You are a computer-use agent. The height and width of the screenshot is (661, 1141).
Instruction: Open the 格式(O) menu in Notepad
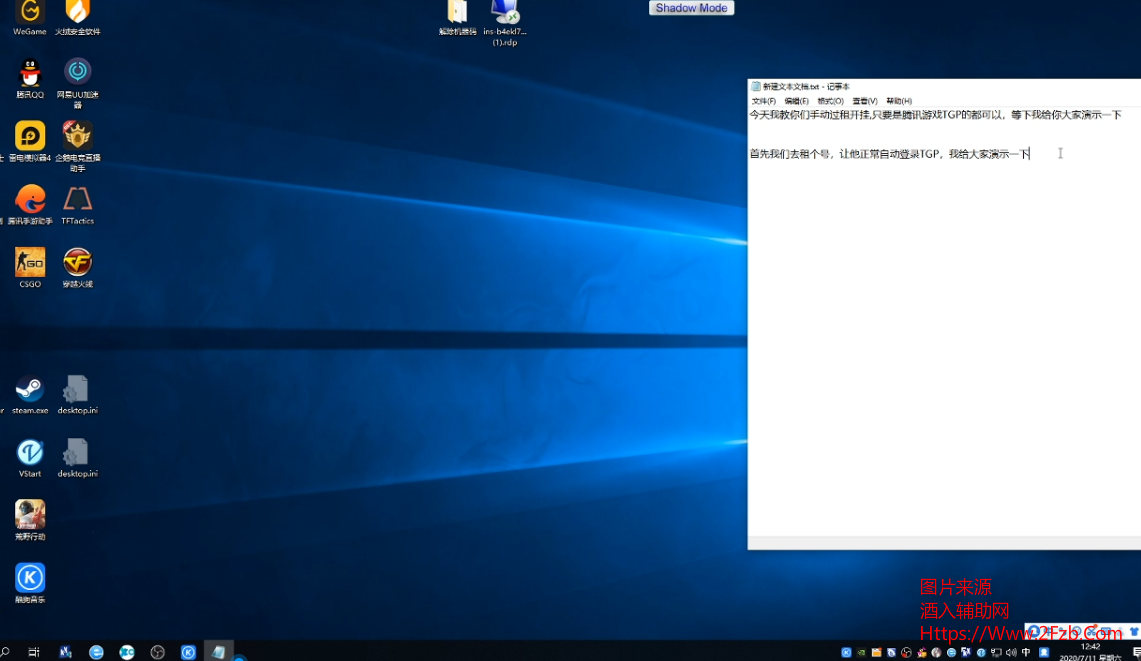[x=830, y=101]
